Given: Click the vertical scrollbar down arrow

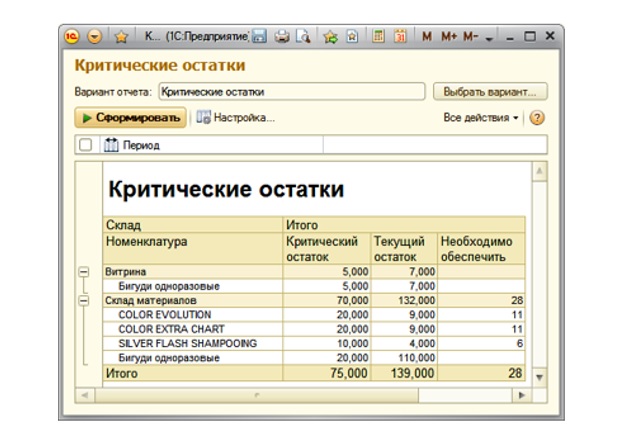Looking at the screenshot, I should (540, 378).
